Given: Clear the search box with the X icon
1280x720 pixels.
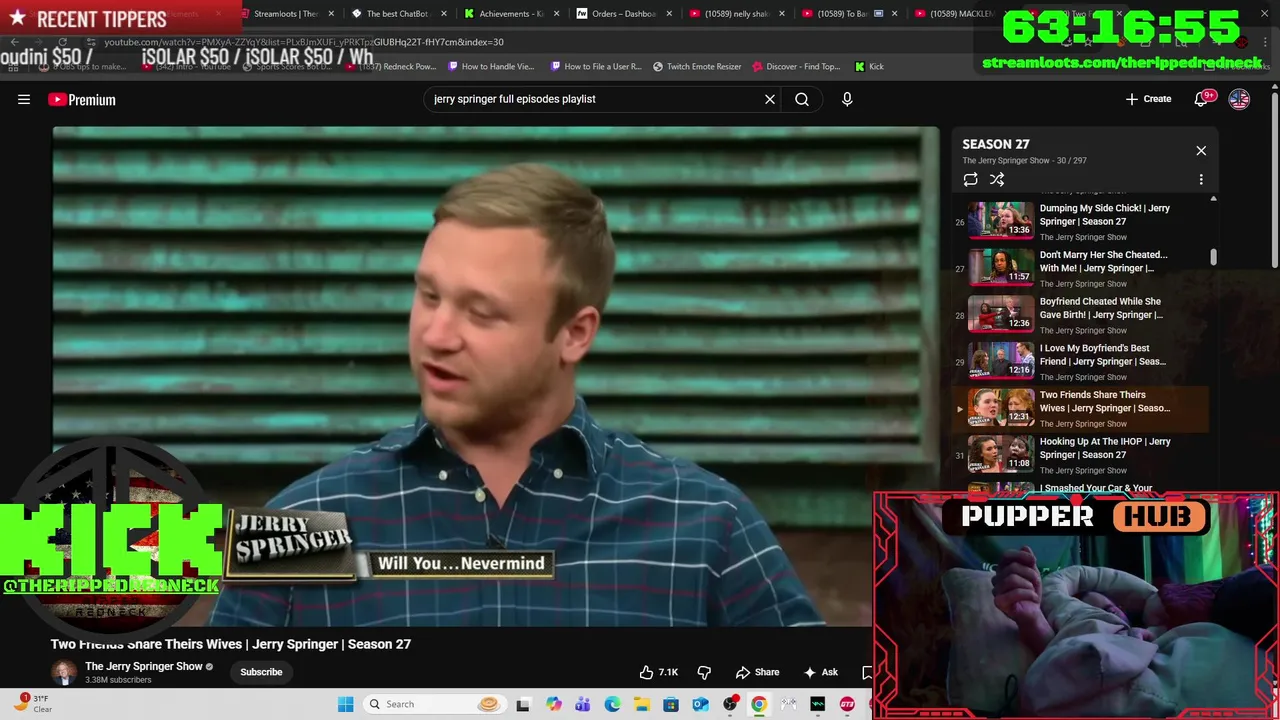Looking at the screenshot, I should pyautogui.click(x=770, y=99).
